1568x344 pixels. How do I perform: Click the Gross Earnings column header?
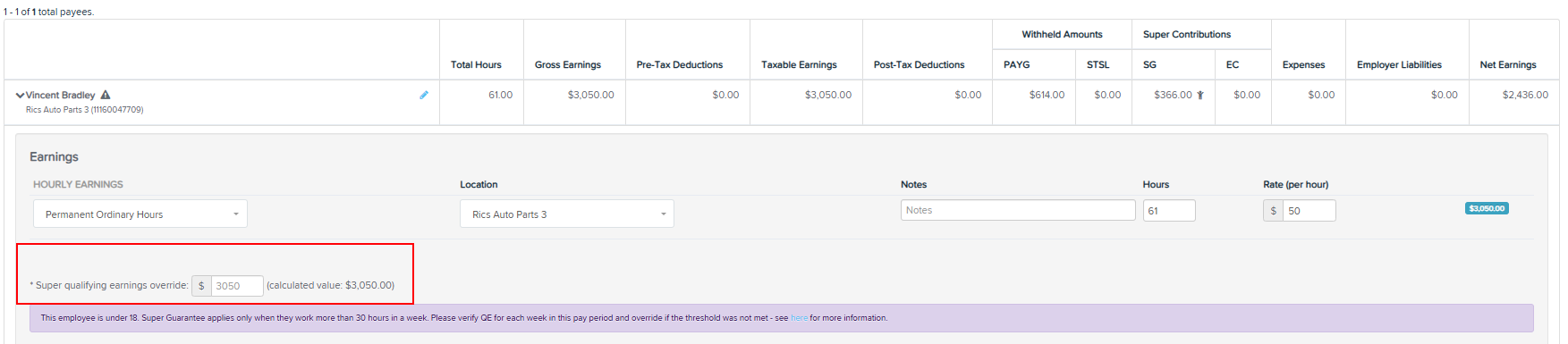click(x=568, y=64)
